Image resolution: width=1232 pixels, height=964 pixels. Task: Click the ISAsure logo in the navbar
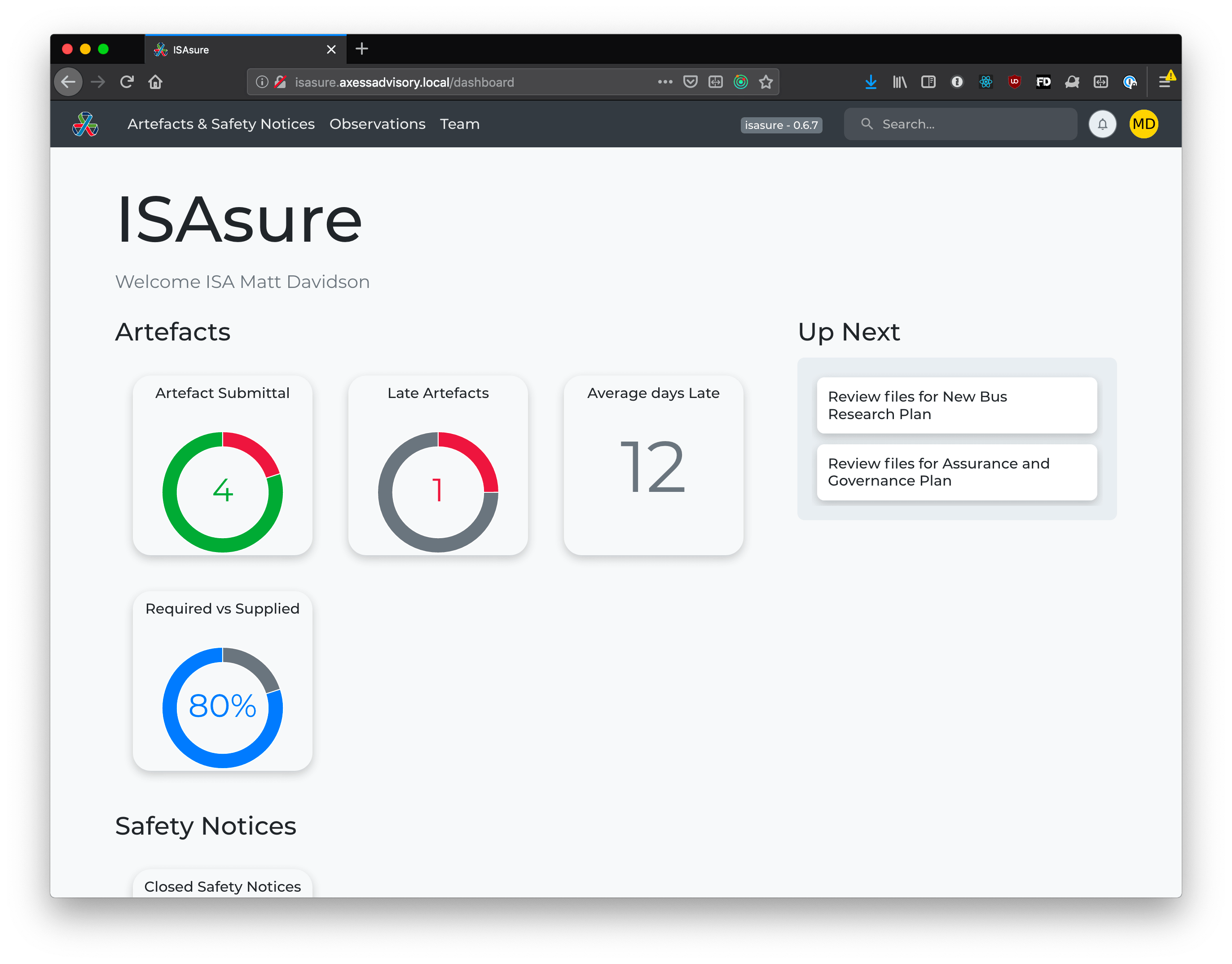[85, 124]
